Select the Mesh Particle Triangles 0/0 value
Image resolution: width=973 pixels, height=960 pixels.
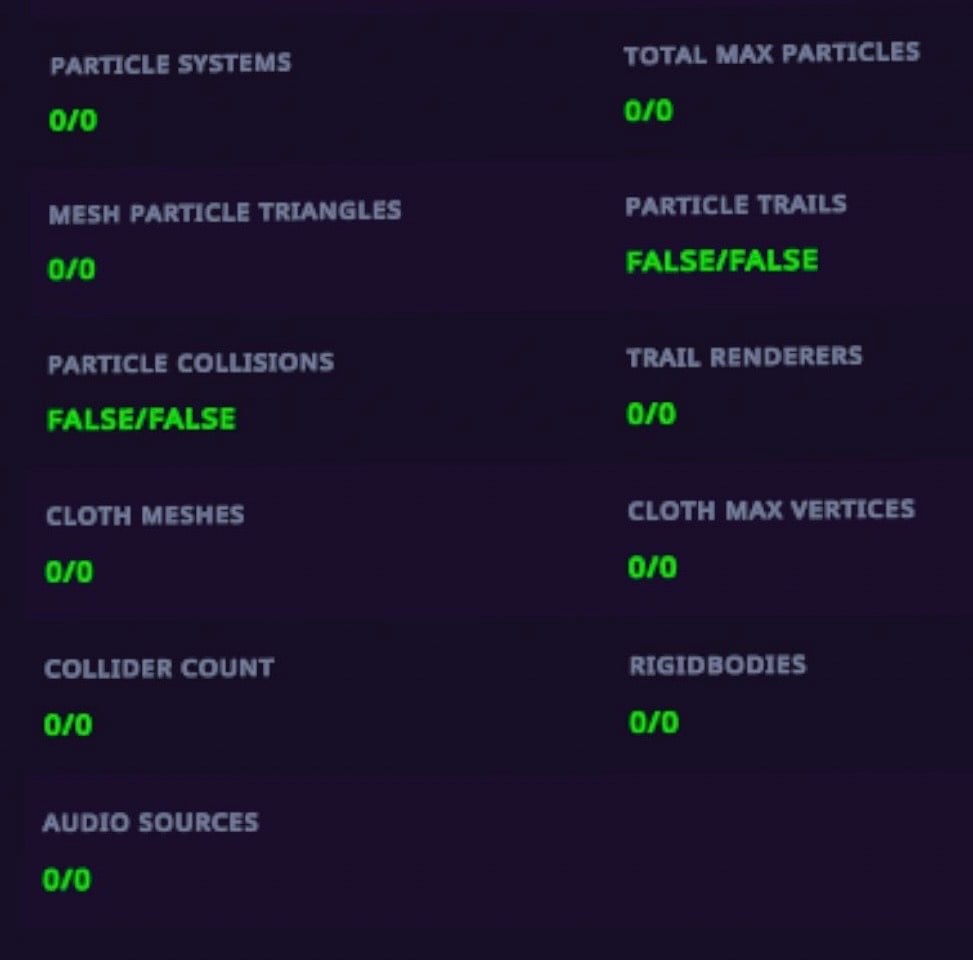72,269
